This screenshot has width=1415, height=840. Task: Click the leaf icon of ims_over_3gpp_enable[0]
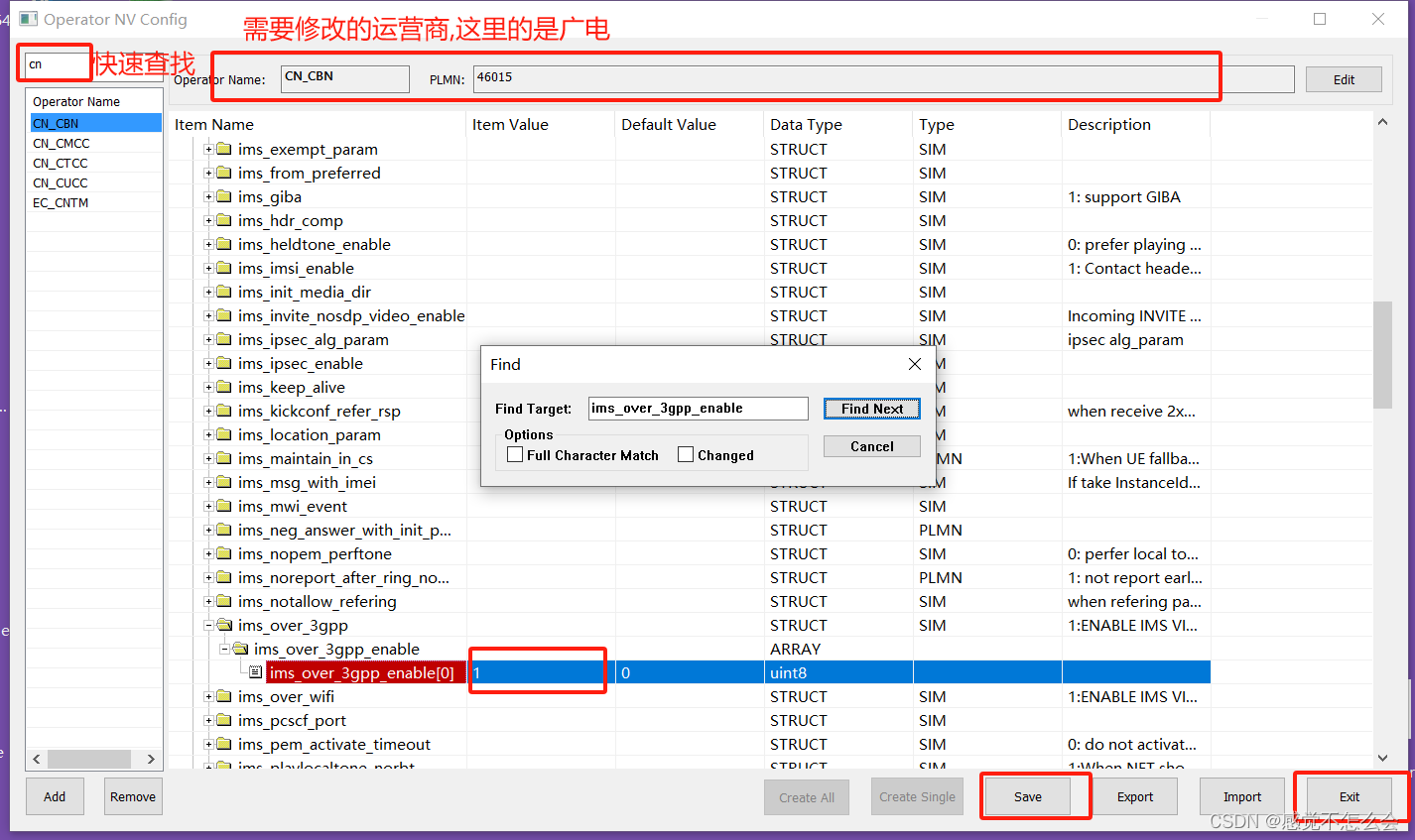point(256,672)
